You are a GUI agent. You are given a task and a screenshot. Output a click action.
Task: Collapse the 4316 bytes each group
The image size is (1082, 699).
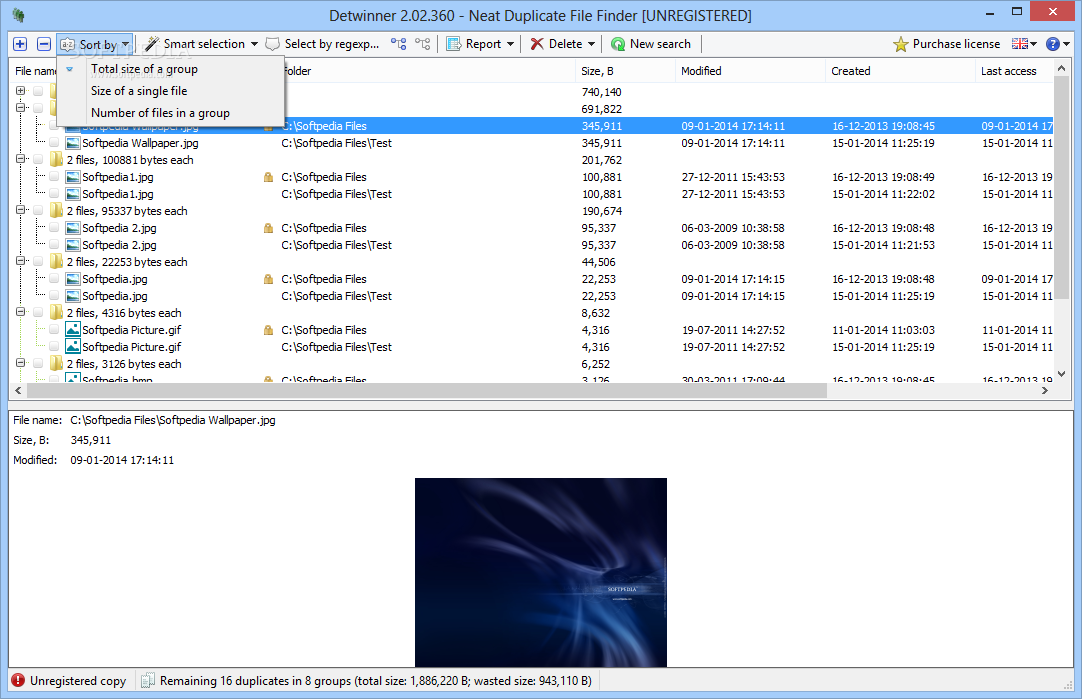21,312
